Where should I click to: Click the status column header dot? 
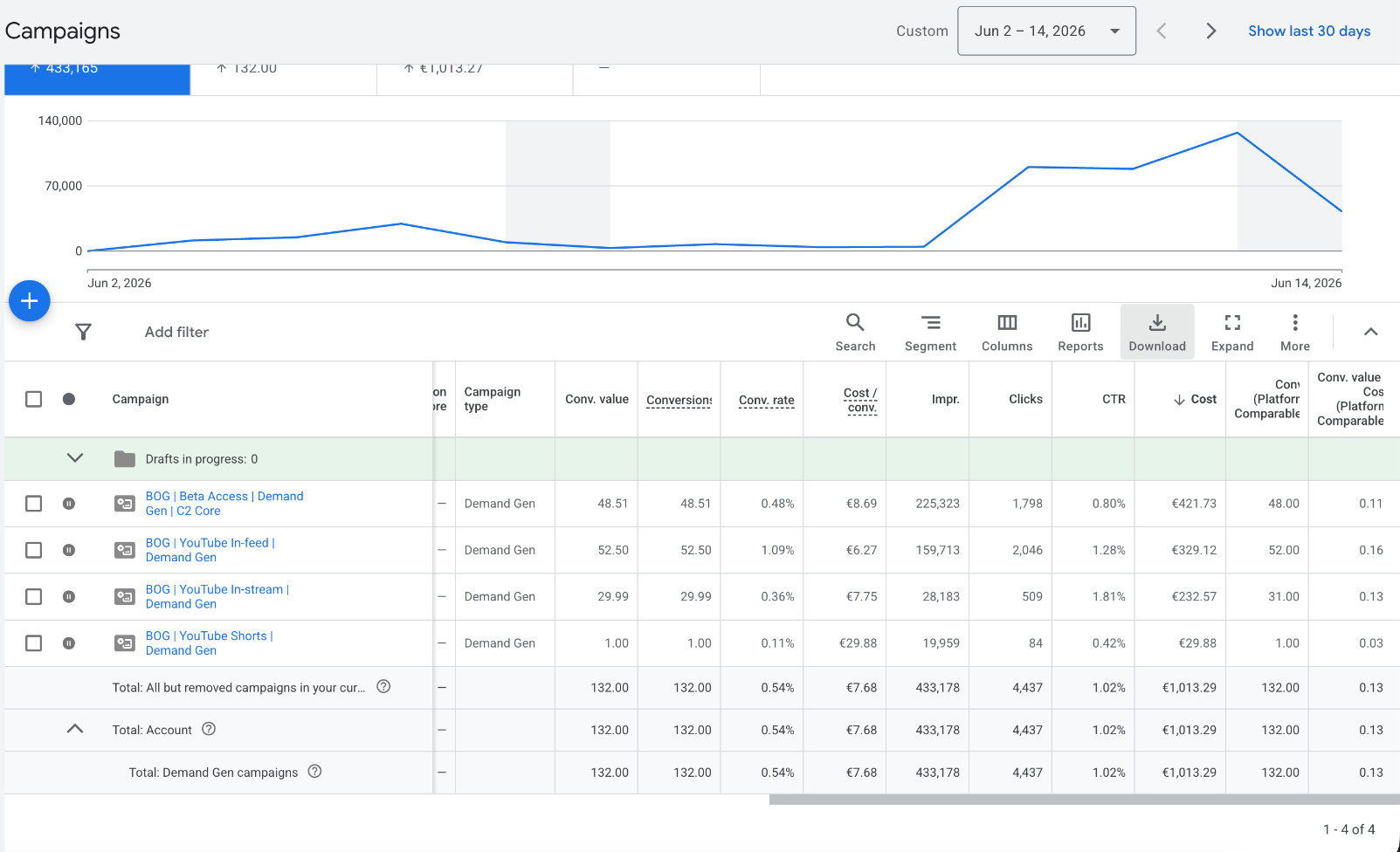pos(69,399)
